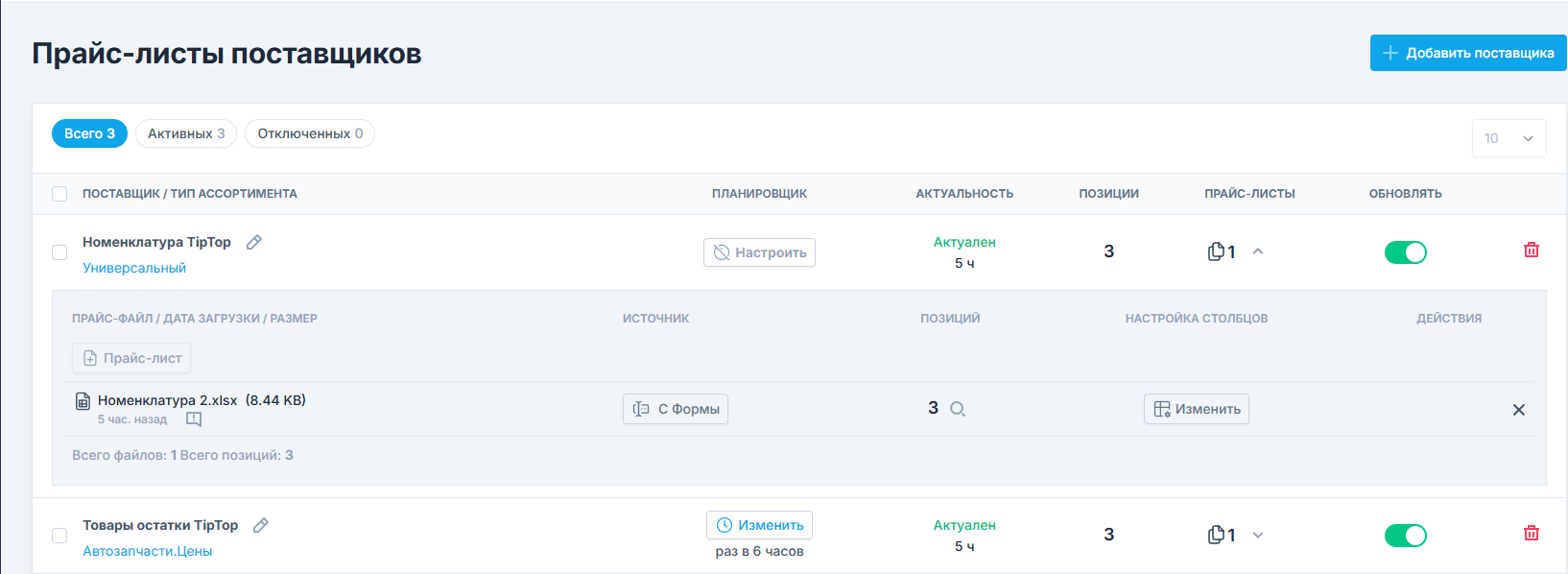The height and width of the screenshot is (574, 1568).
Task: Switch to the Активных 3 filter tab
Action: tap(186, 133)
